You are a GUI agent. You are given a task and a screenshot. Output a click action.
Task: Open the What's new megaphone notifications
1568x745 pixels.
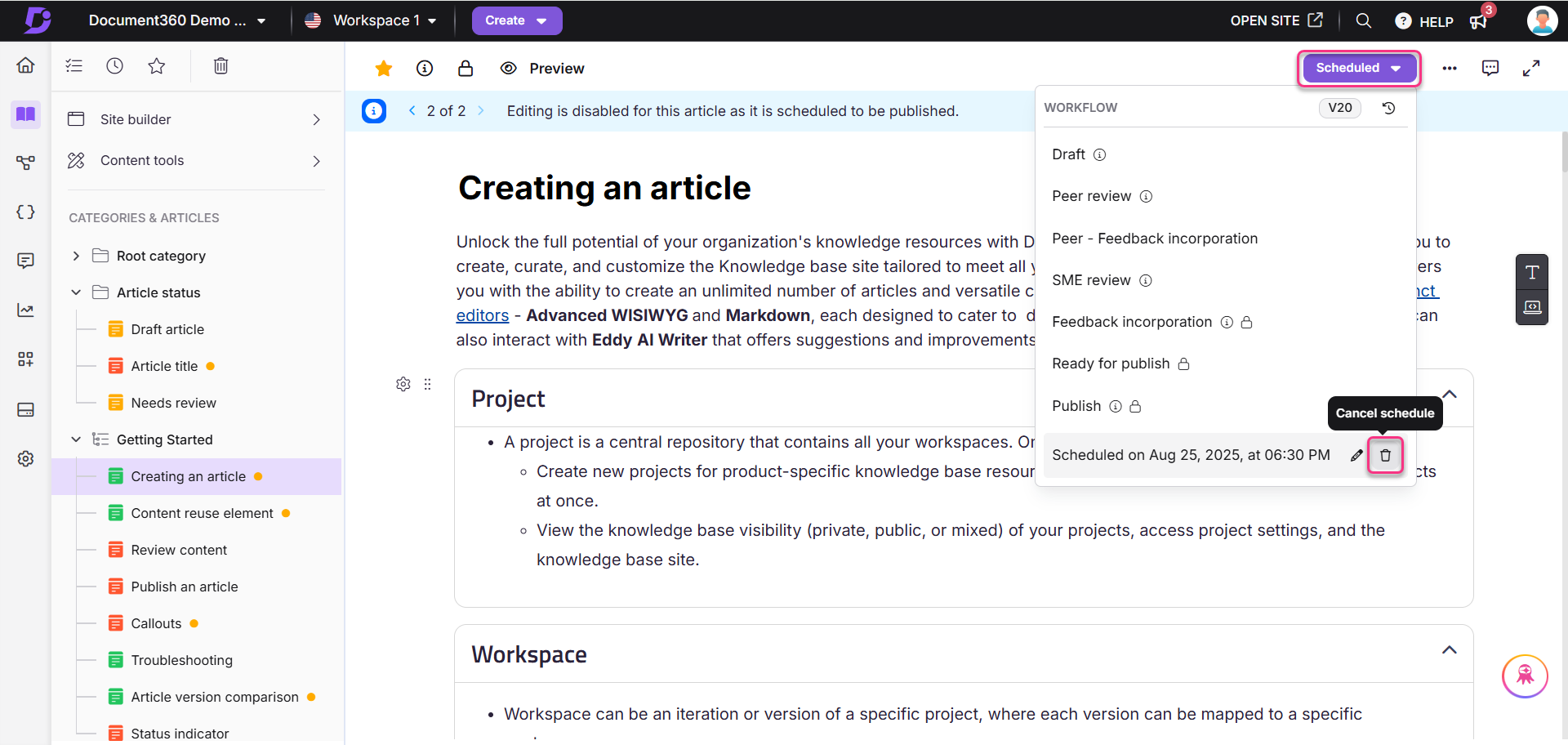[x=1479, y=21]
